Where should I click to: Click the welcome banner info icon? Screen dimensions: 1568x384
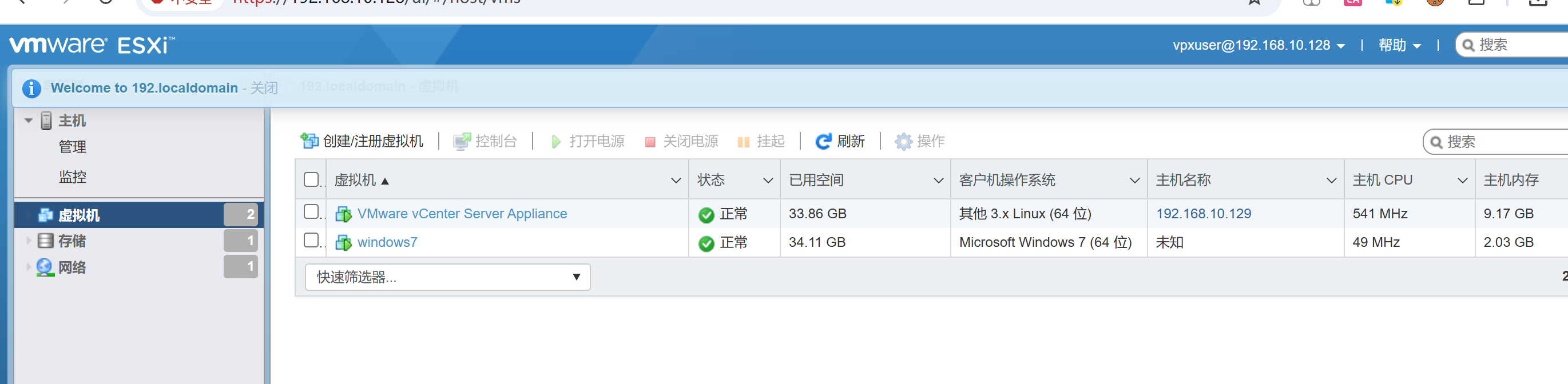31,88
